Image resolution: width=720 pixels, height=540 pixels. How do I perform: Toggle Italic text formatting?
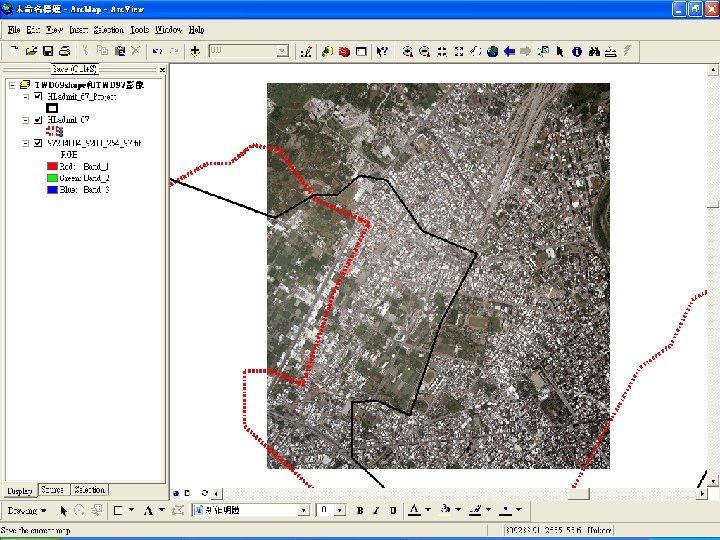click(376, 510)
